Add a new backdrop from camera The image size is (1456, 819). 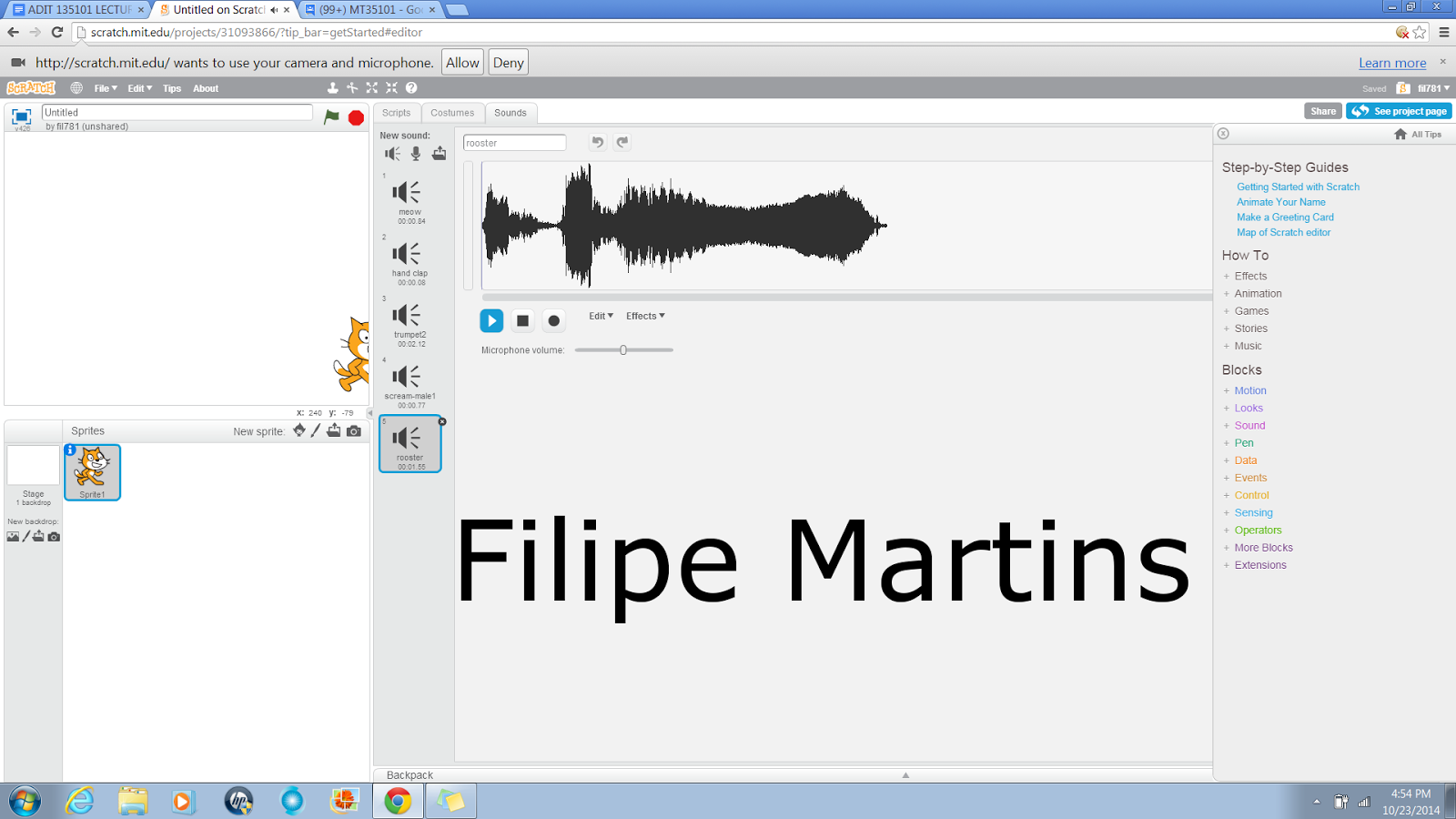click(x=54, y=537)
